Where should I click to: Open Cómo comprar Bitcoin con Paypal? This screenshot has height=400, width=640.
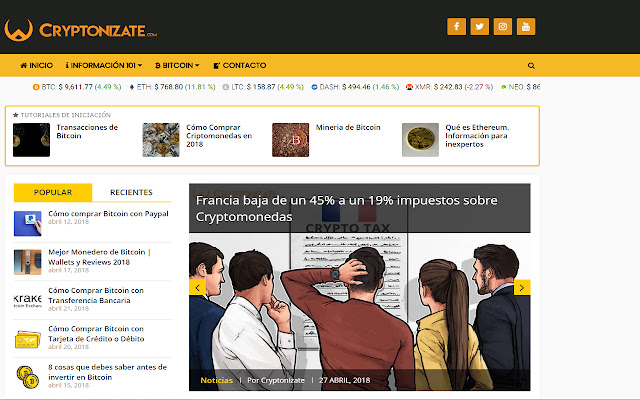[108, 213]
